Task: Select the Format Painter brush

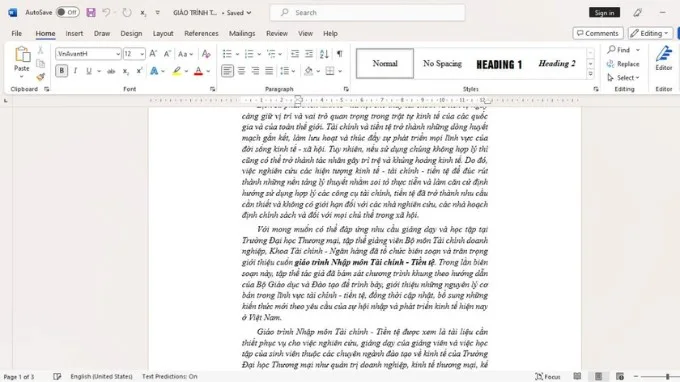Action: pos(41,77)
